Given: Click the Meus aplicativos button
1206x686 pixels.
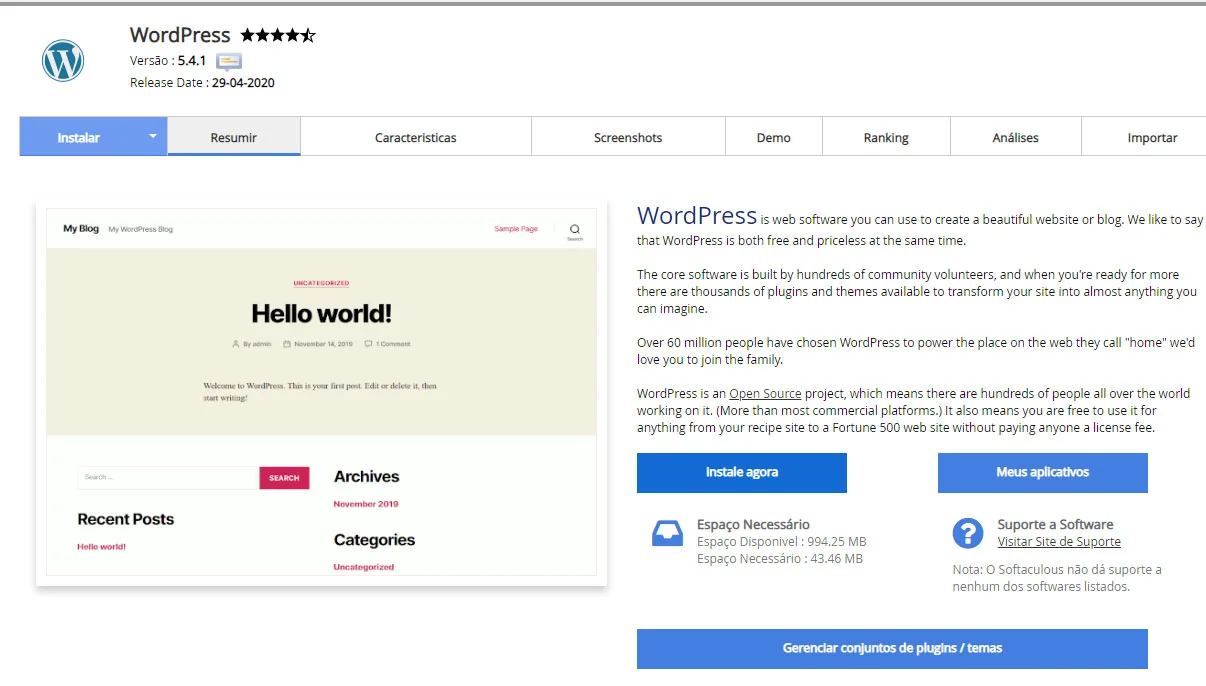Looking at the screenshot, I should tap(1042, 472).
